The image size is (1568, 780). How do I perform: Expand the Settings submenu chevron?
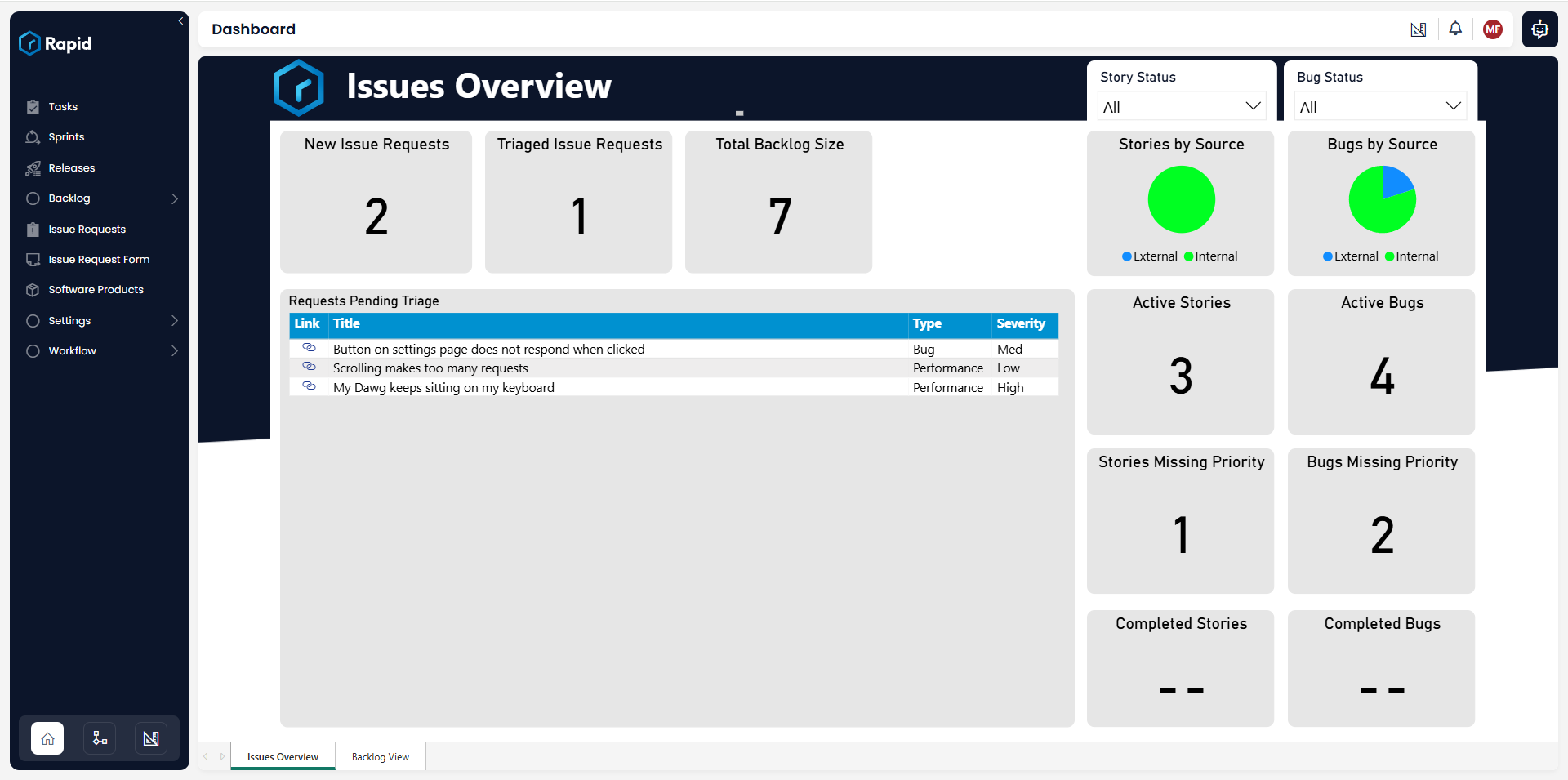click(x=174, y=321)
